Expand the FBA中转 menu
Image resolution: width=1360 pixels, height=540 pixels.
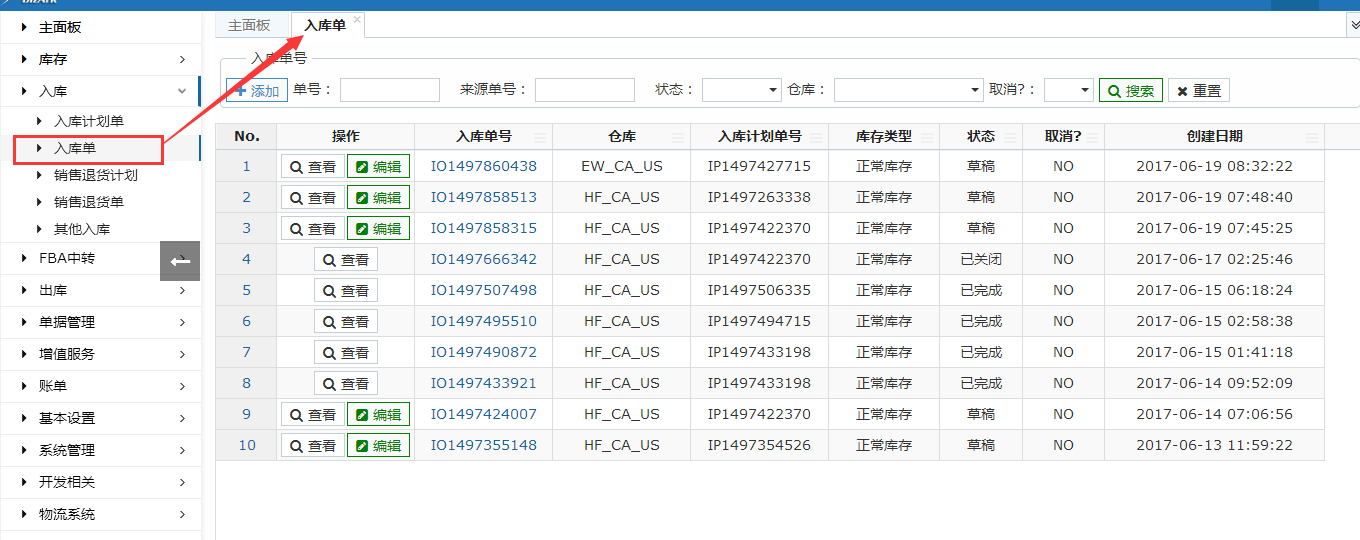coord(100,258)
